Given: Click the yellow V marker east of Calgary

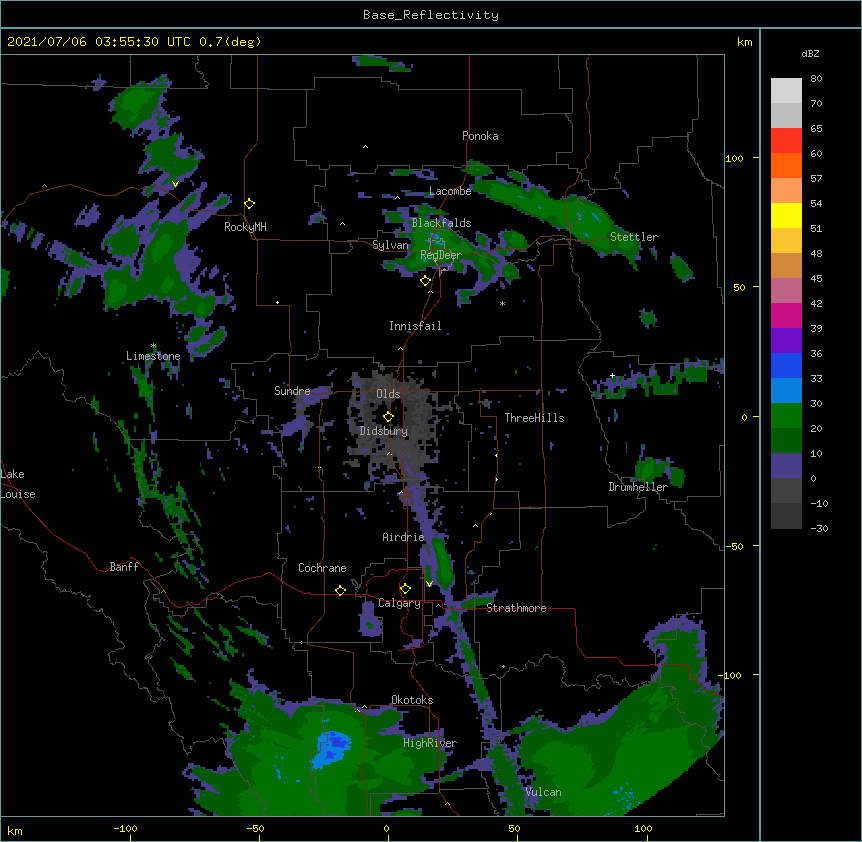Looking at the screenshot, I should pos(429,584).
